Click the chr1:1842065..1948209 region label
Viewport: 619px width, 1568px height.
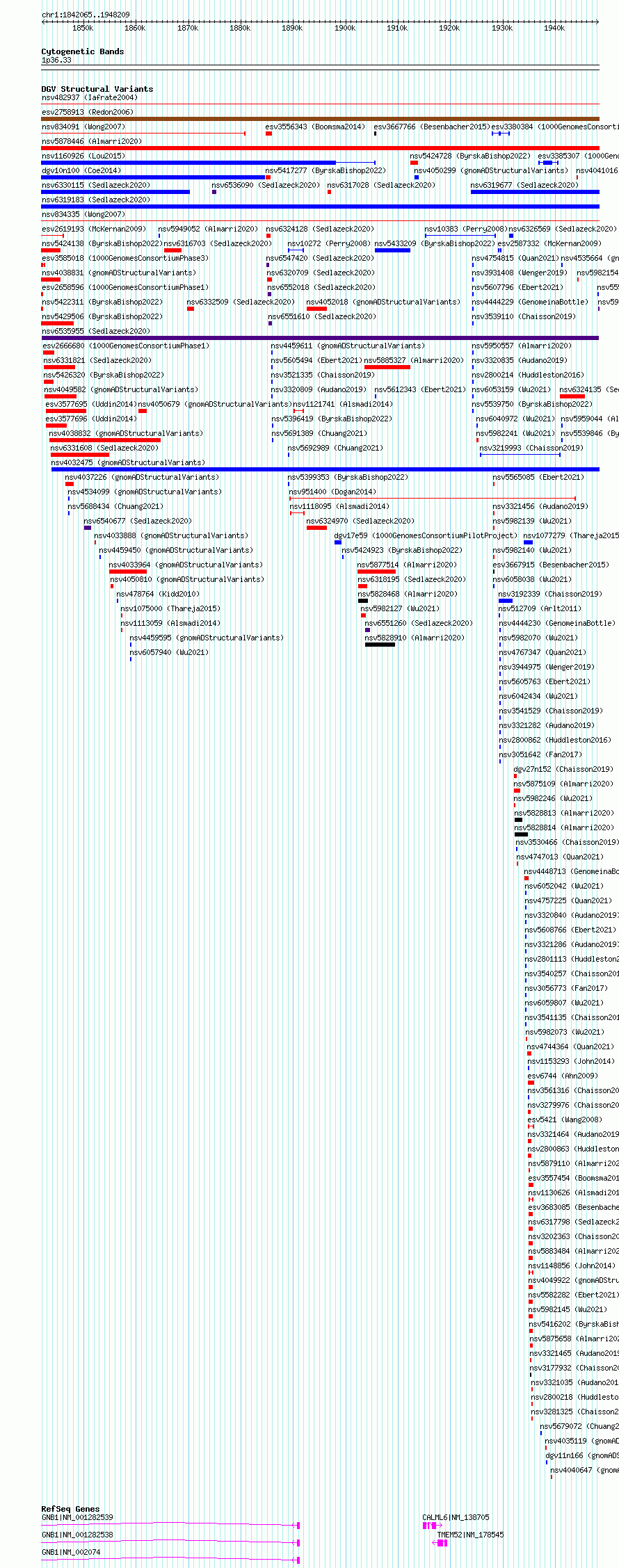click(86, 15)
